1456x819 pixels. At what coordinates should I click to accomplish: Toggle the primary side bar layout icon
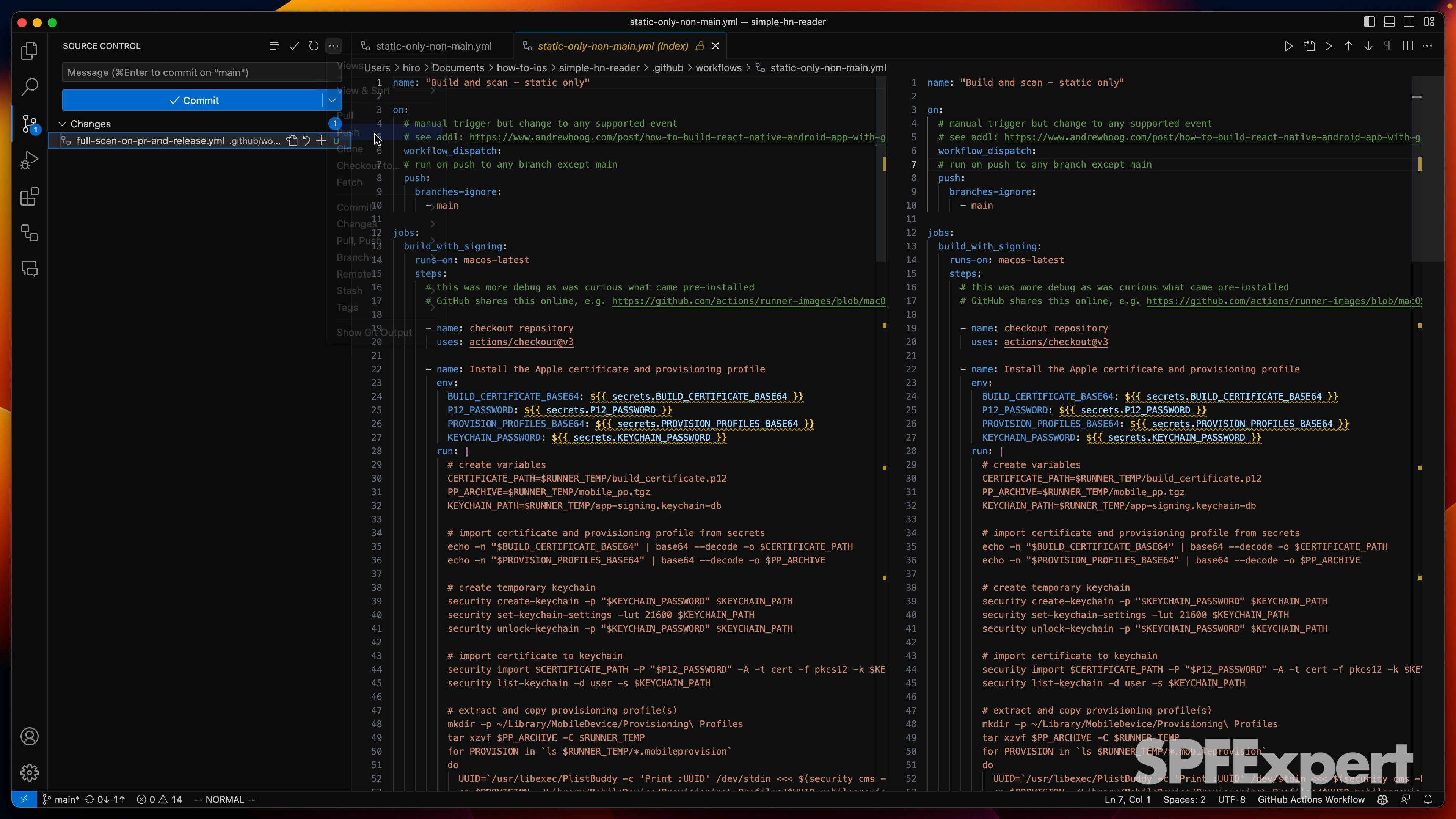(x=1369, y=22)
